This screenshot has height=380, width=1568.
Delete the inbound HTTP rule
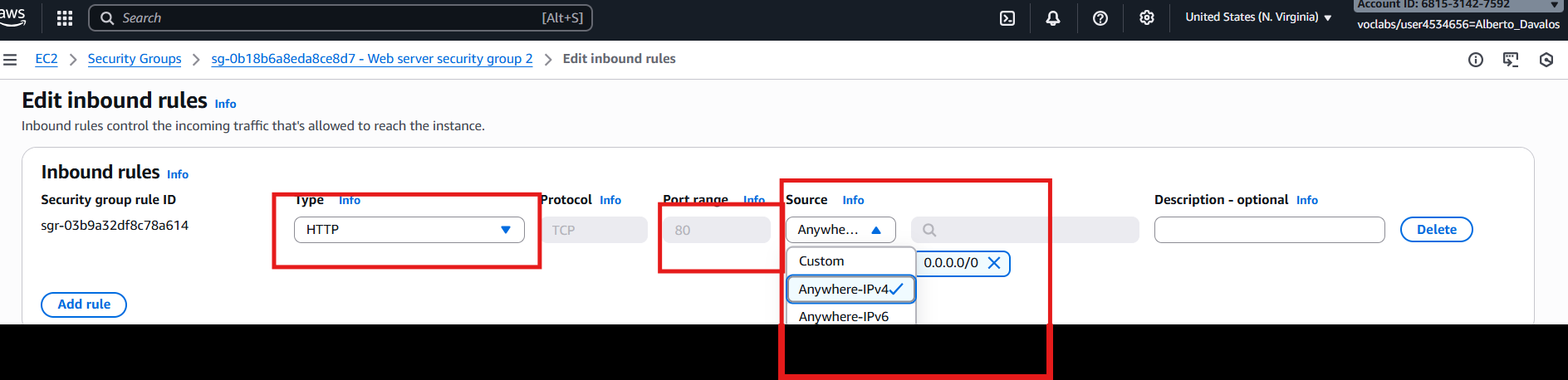tap(1436, 230)
